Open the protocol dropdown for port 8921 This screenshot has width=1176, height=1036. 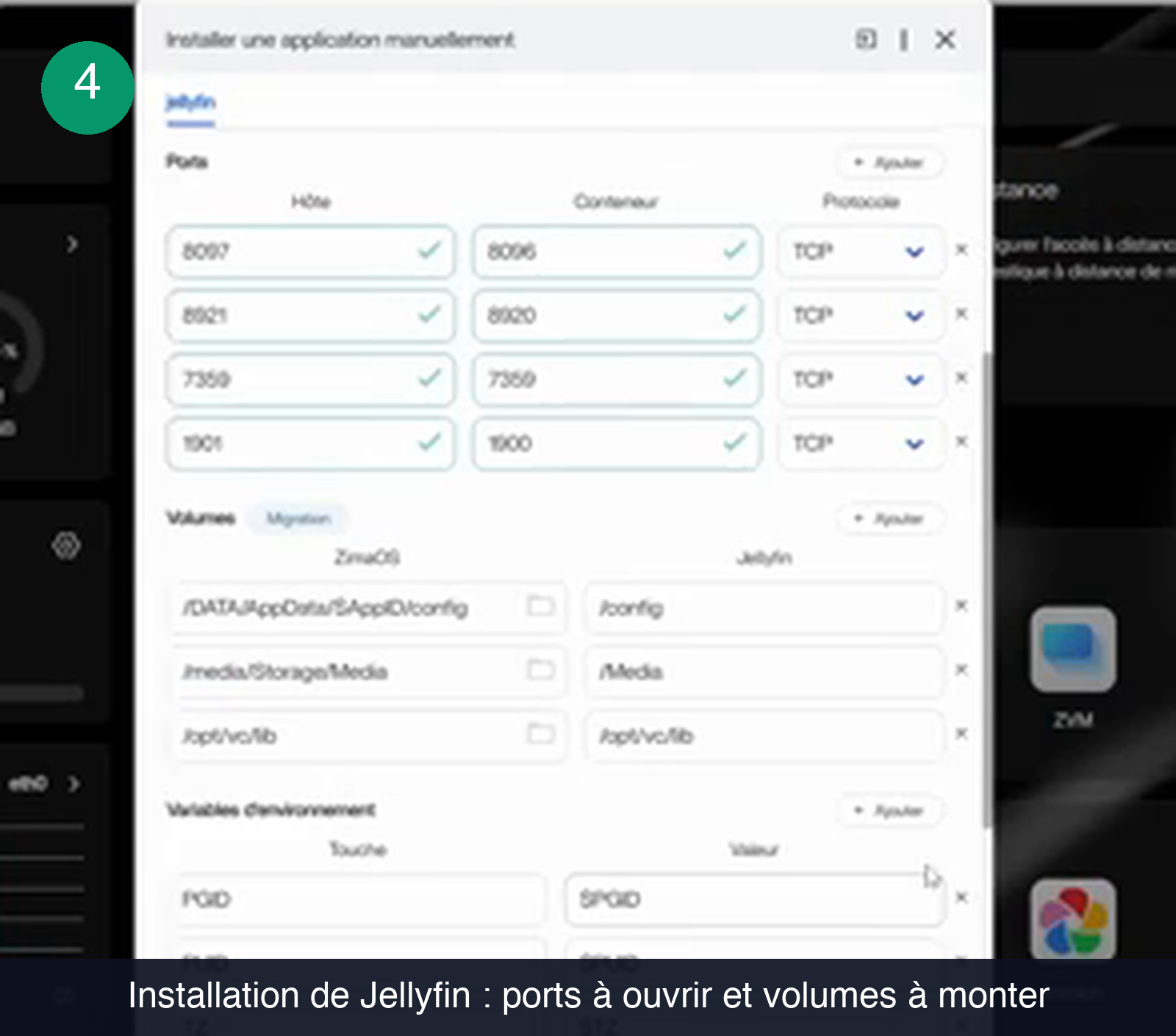pyautogui.click(x=860, y=316)
